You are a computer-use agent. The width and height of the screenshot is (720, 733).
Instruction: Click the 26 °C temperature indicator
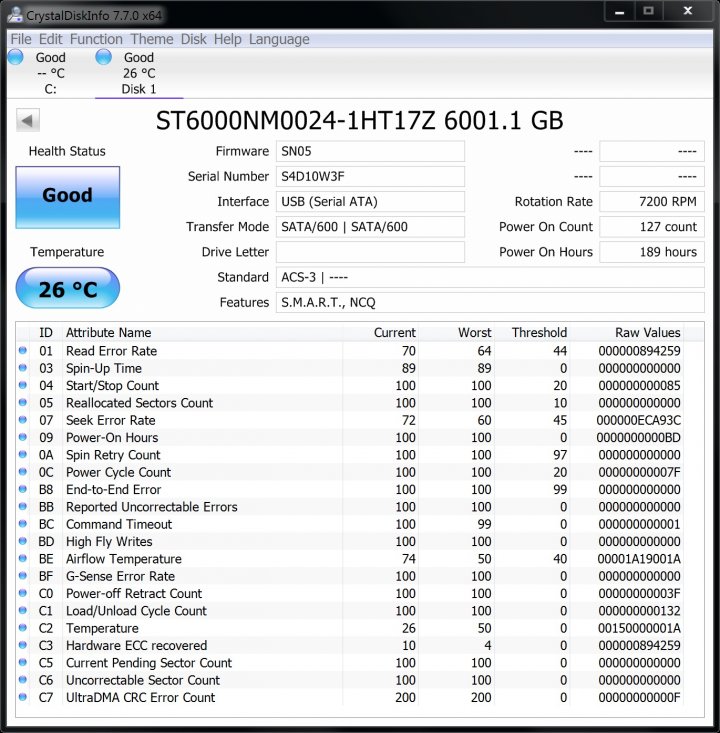point(68,288)
